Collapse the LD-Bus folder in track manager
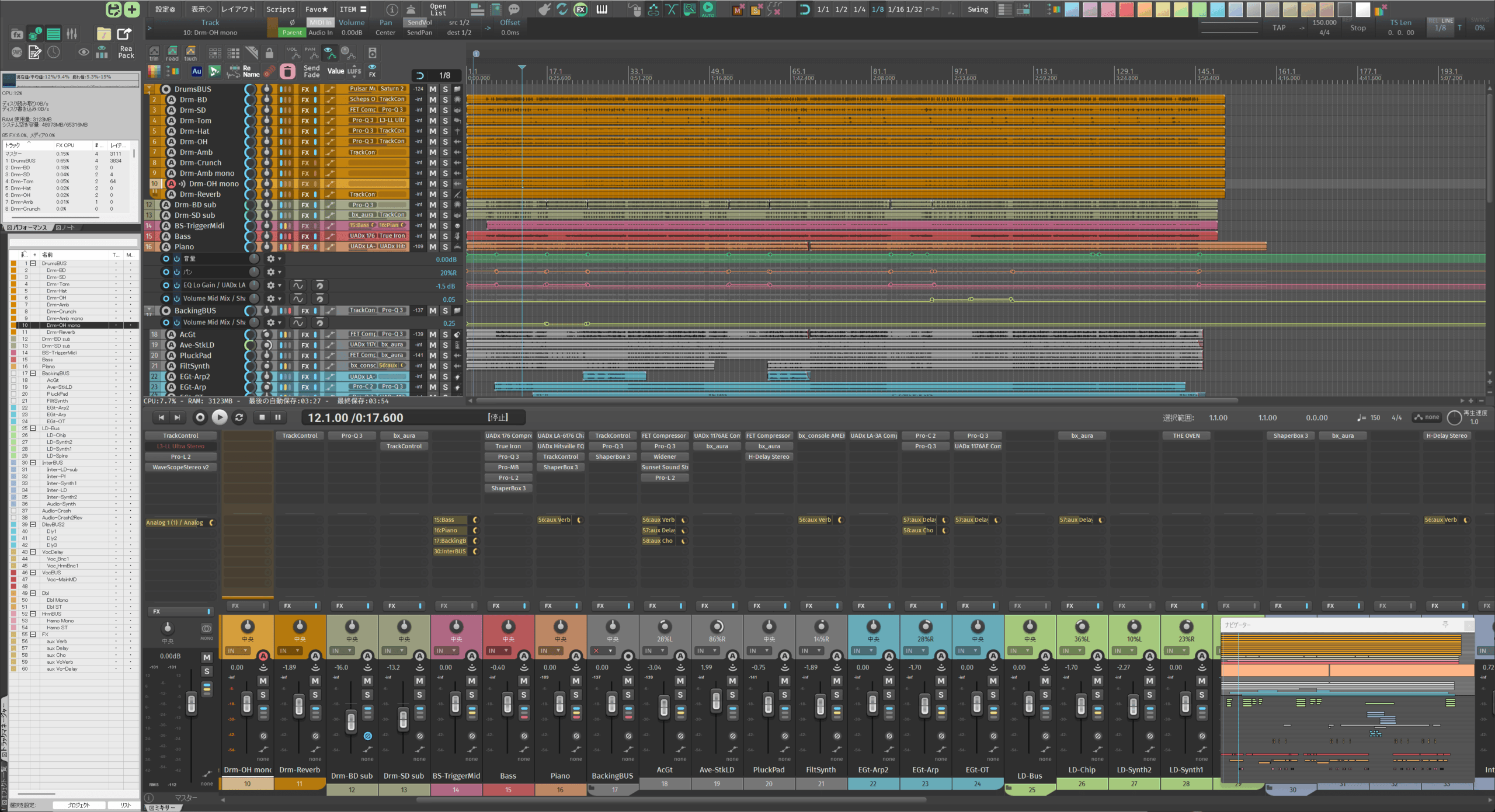 click(33, 428)
